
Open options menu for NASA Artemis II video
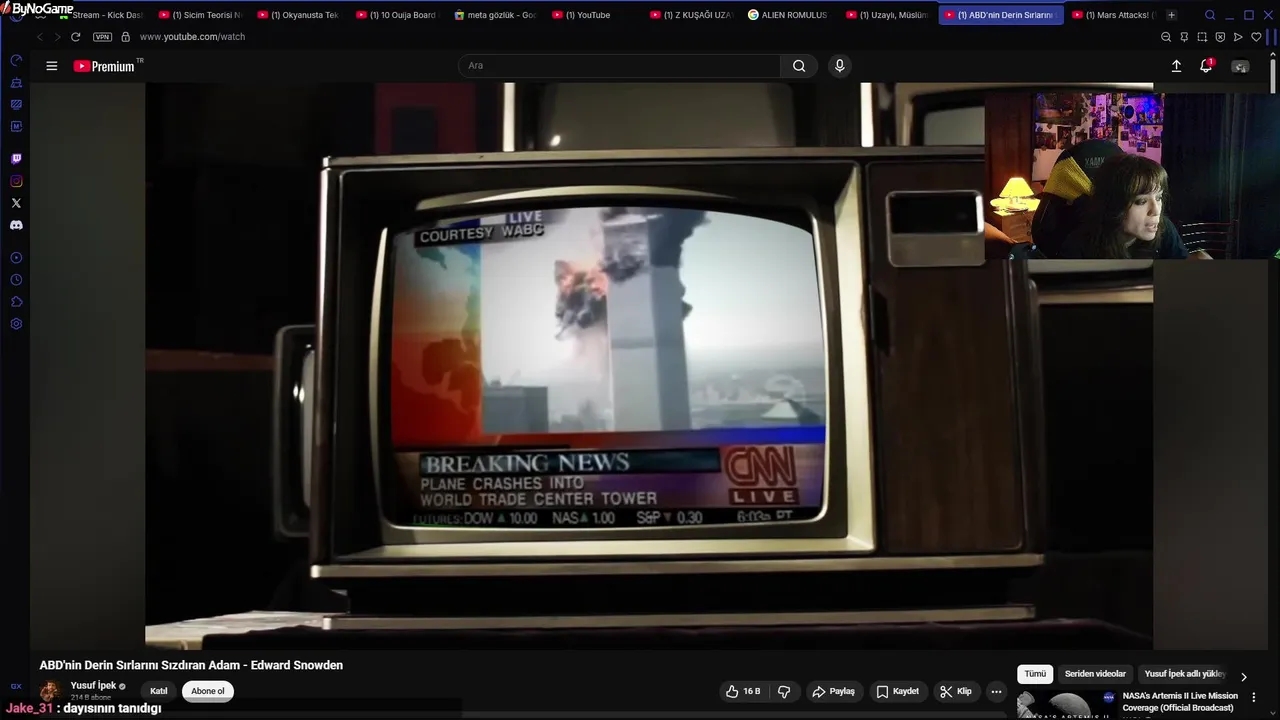pos(1254,697)
